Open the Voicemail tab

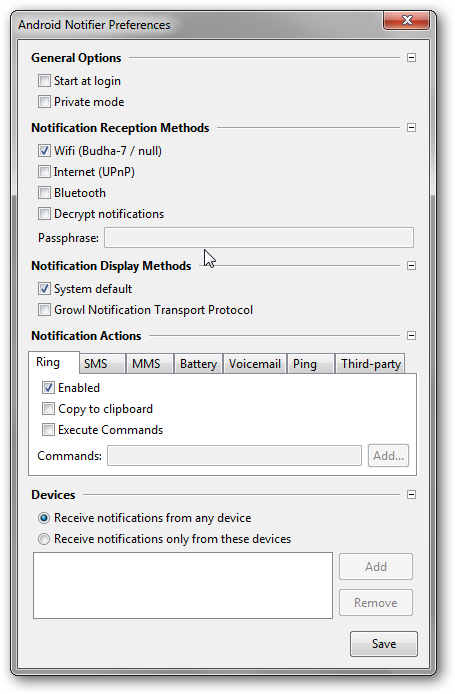click(255, 364)
